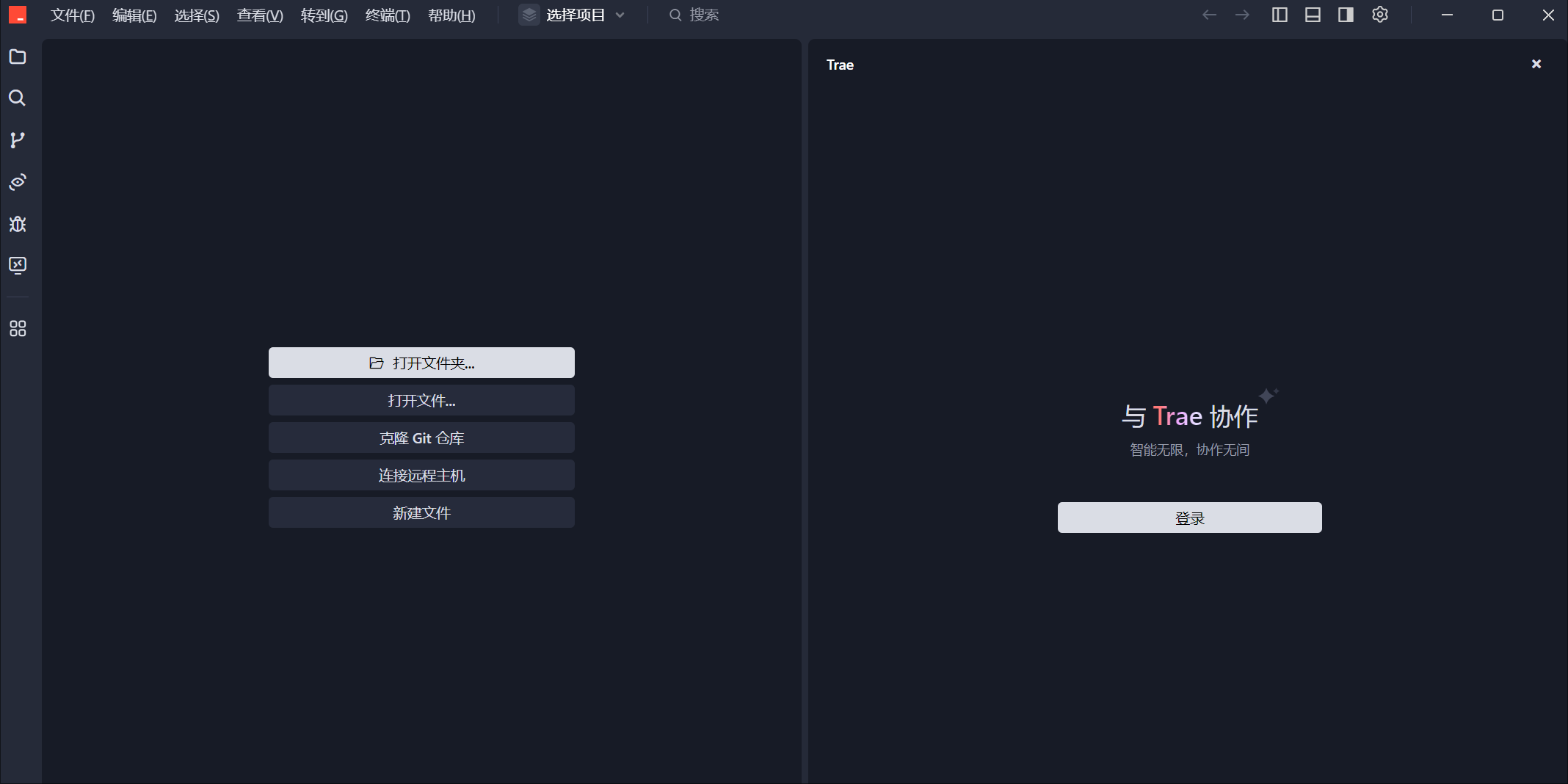Click the 打开文件... button
1568x784 pixels.
click(421, 400)
